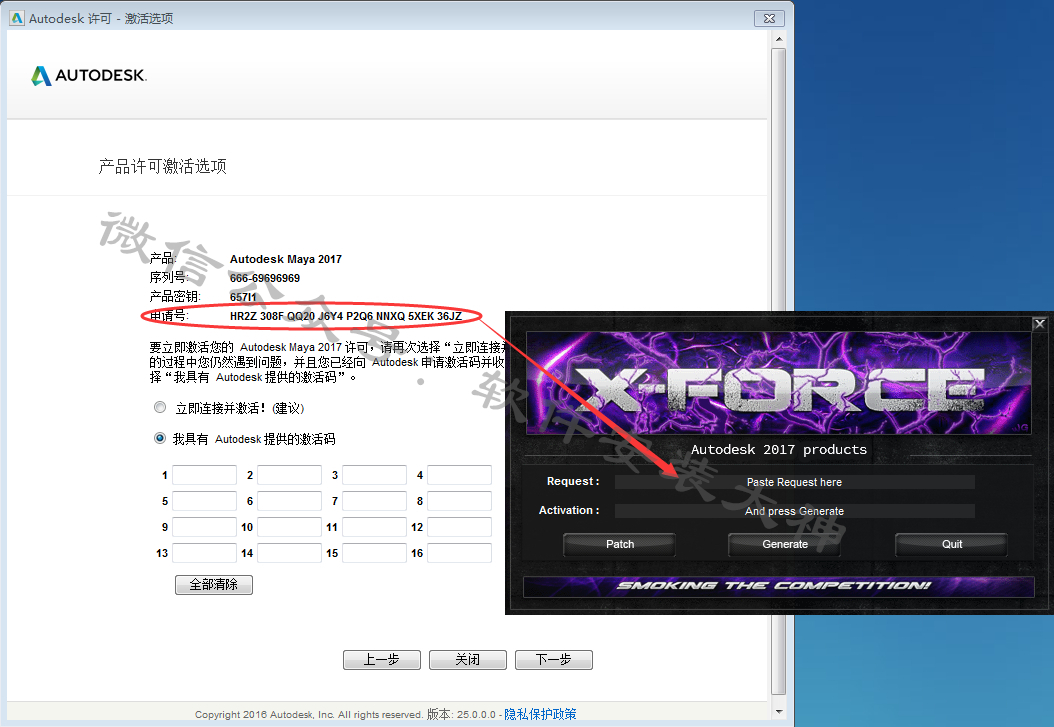Click the X-FORCE banner image
Screen dimensions: 1054x727
coord(778,383)
